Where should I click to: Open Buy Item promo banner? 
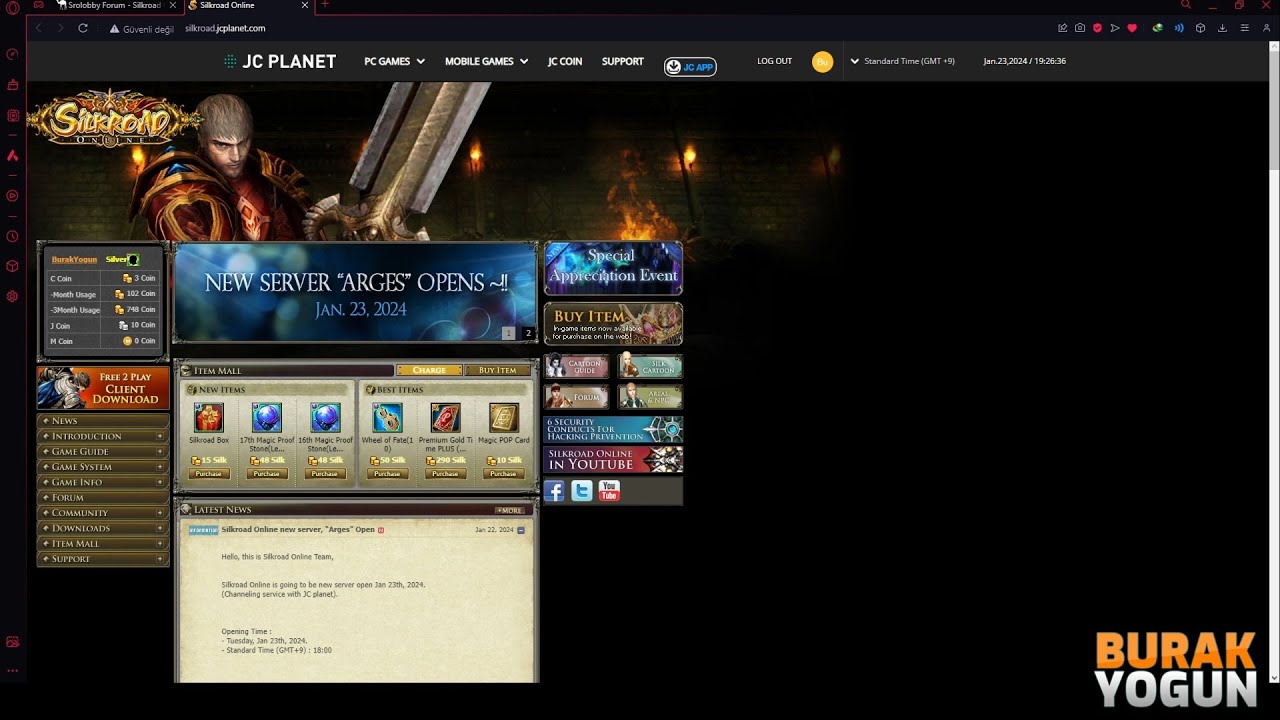(x=613, y=324)
